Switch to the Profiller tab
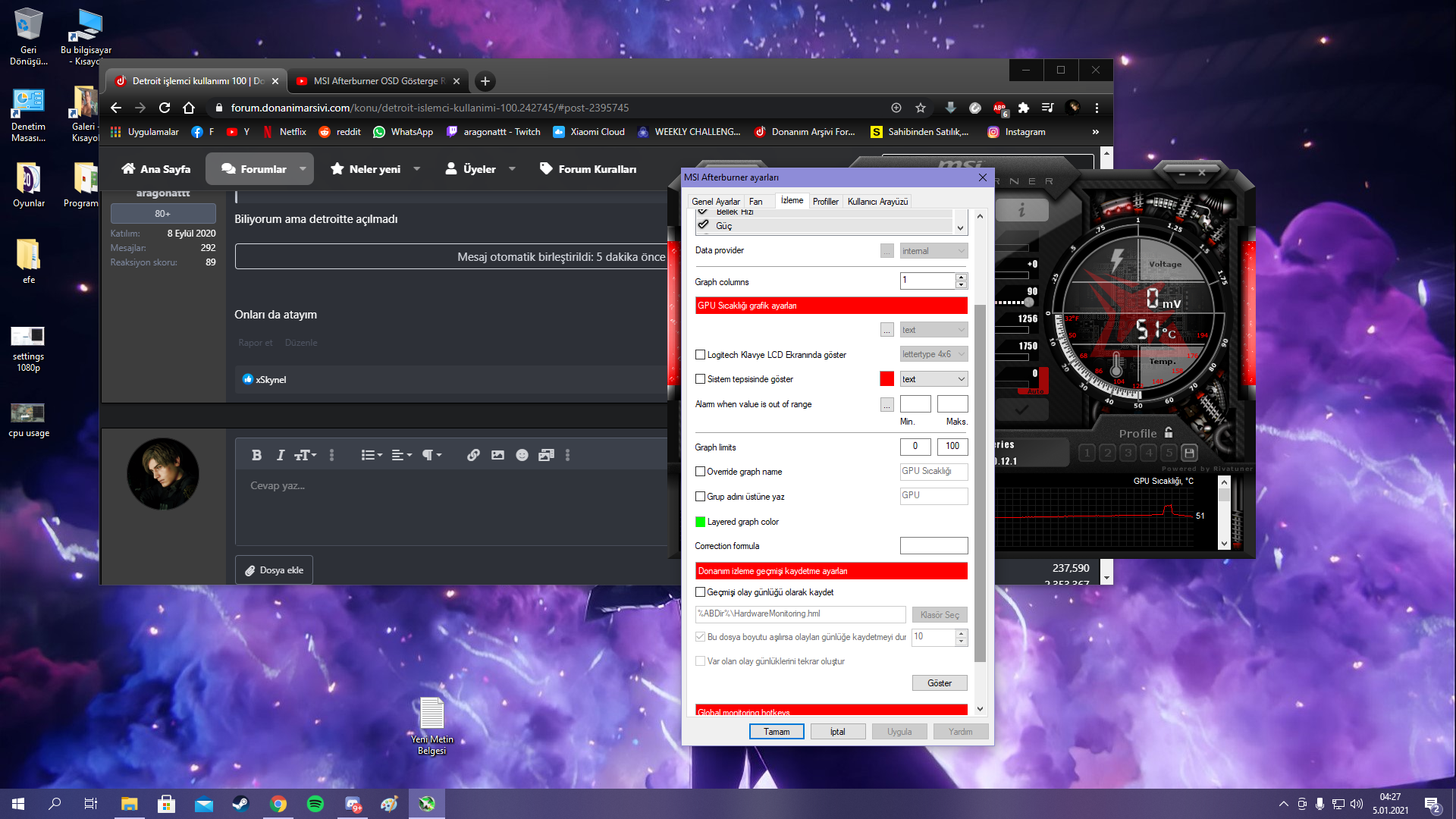Viewport: 1456px width, 819px height. [x=825, y=201]
